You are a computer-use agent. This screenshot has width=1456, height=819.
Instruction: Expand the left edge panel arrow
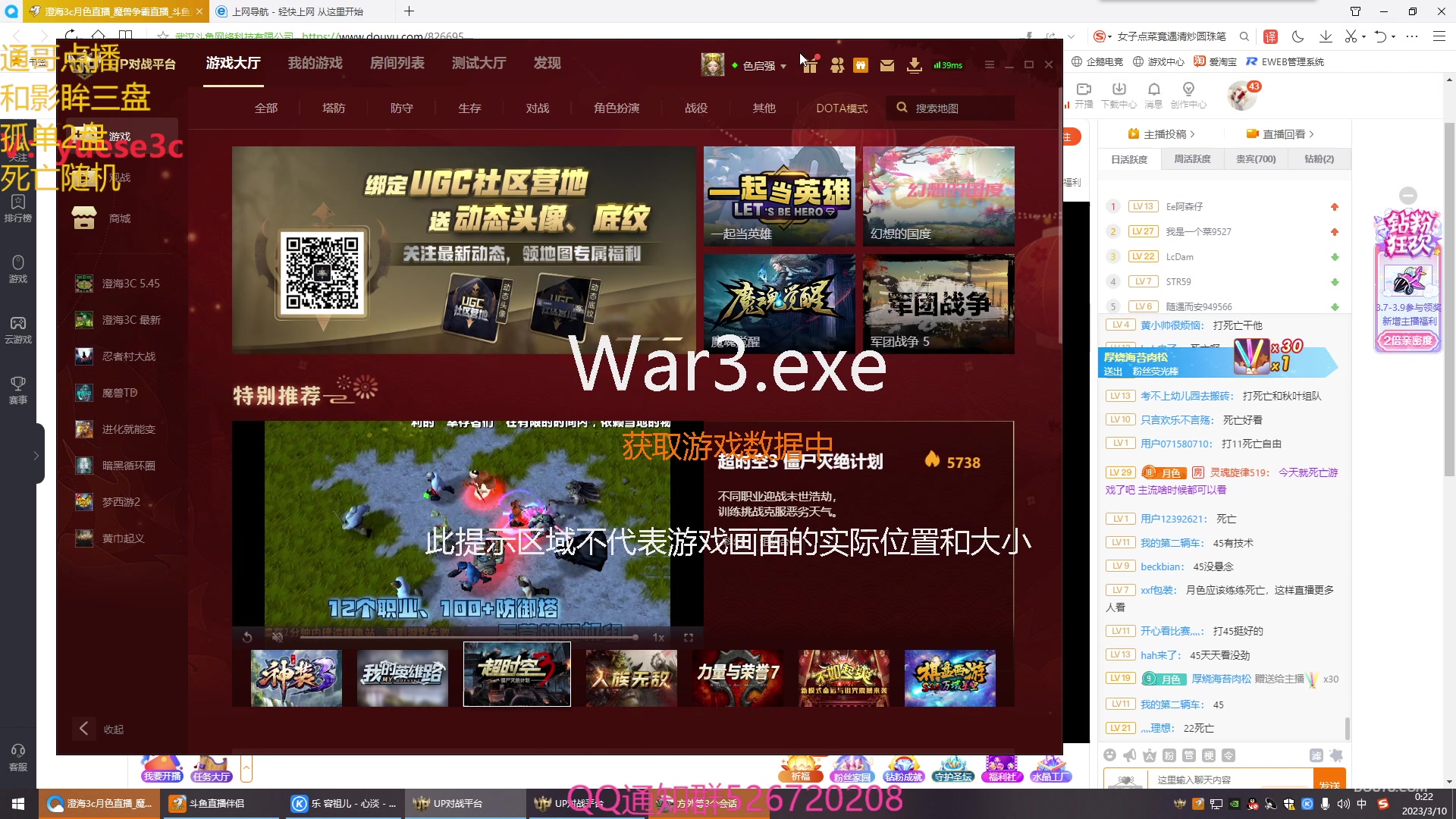[x=36, y=455]
